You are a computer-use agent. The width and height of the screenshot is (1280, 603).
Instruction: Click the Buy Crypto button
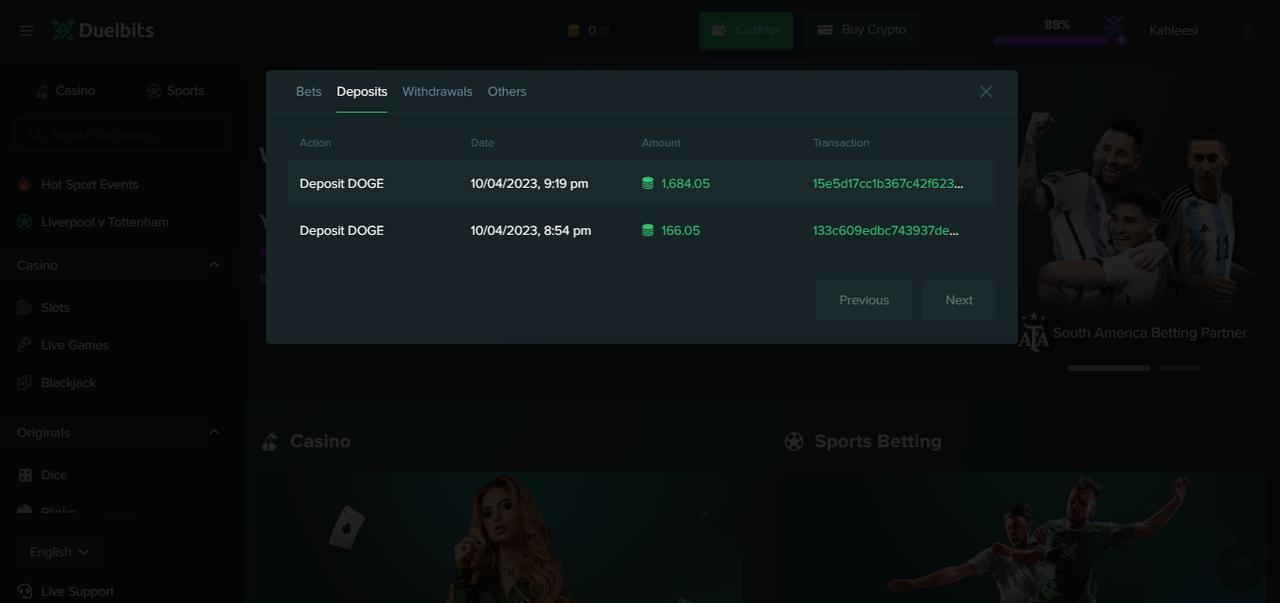click(861, 31)
